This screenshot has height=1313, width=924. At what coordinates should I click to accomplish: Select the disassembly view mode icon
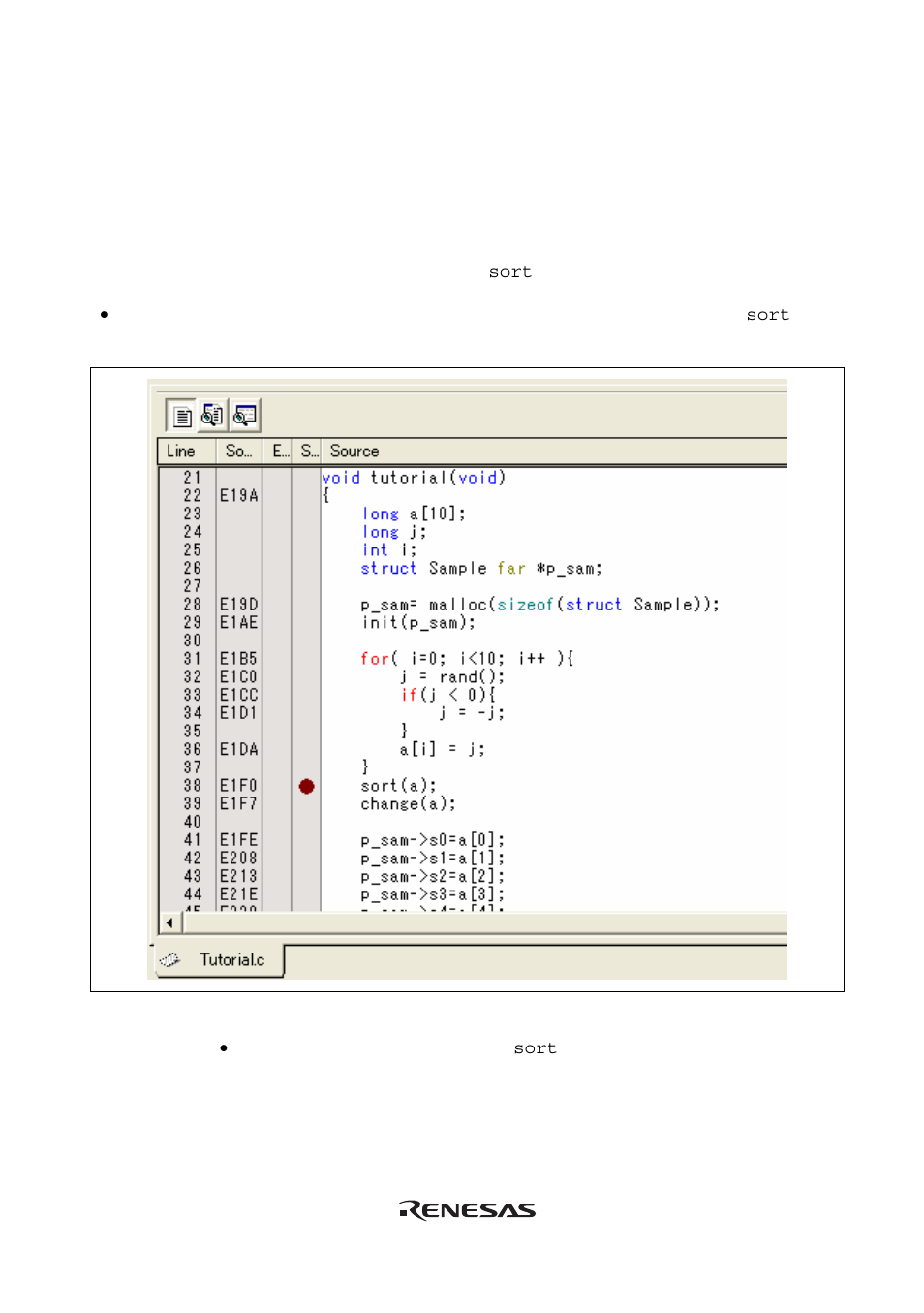coord(244,417)
